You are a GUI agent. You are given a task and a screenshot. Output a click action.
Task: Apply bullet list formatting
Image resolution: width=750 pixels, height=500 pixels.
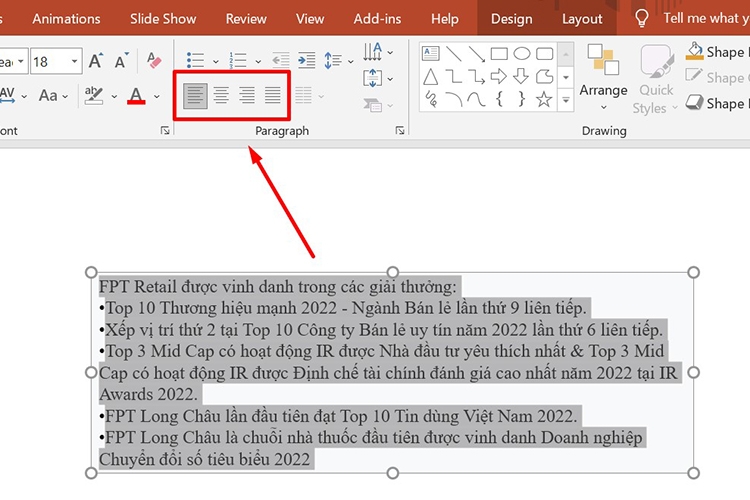(x=195, y=61)
